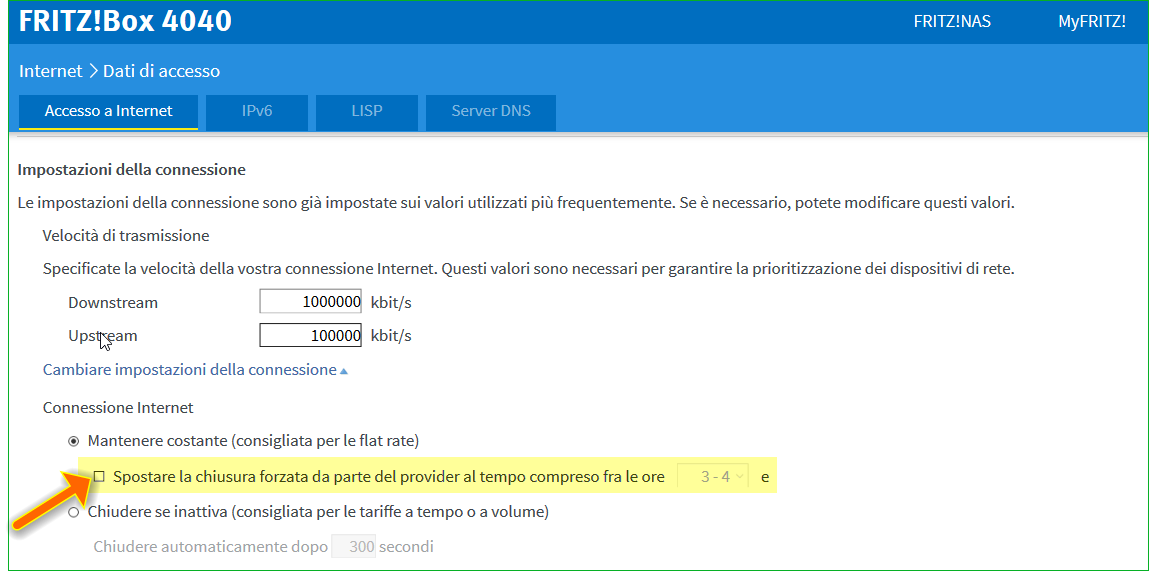1149x571 pixels.
Task: Click the Chiudere automaticamente dopo label
Action: (x=210, y=547)
